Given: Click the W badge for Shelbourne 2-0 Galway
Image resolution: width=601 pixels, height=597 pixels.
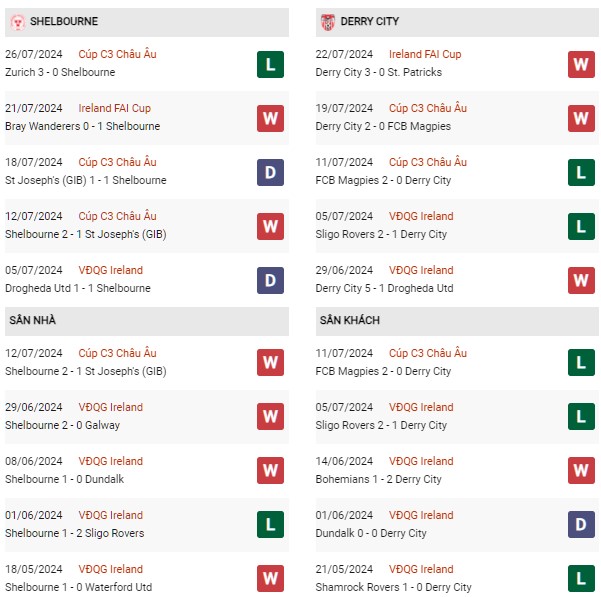Looking at the screenshot, I should [x=270, y=417].
